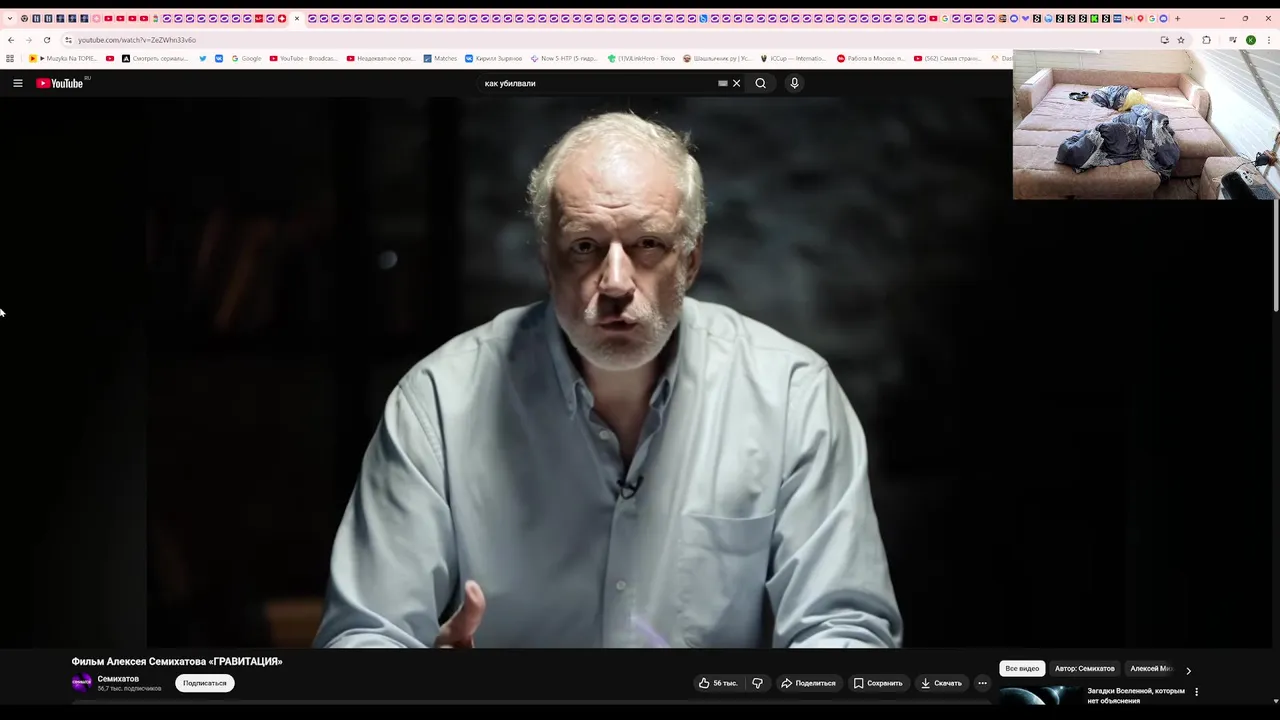Open the YouTube guide hamburger menu

(x=17, y=83)
